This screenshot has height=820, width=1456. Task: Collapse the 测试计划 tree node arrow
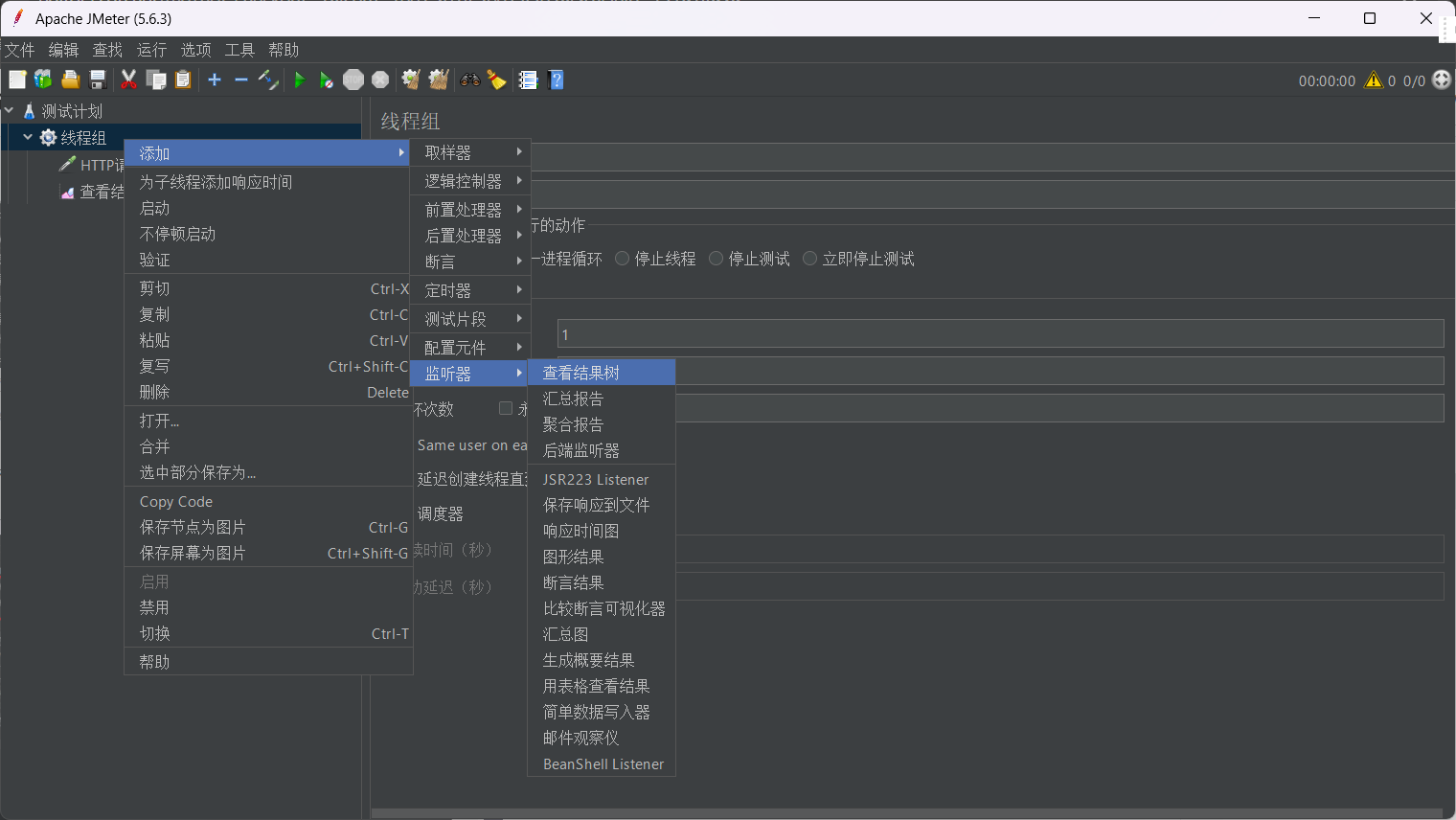[x=9, y=110]
